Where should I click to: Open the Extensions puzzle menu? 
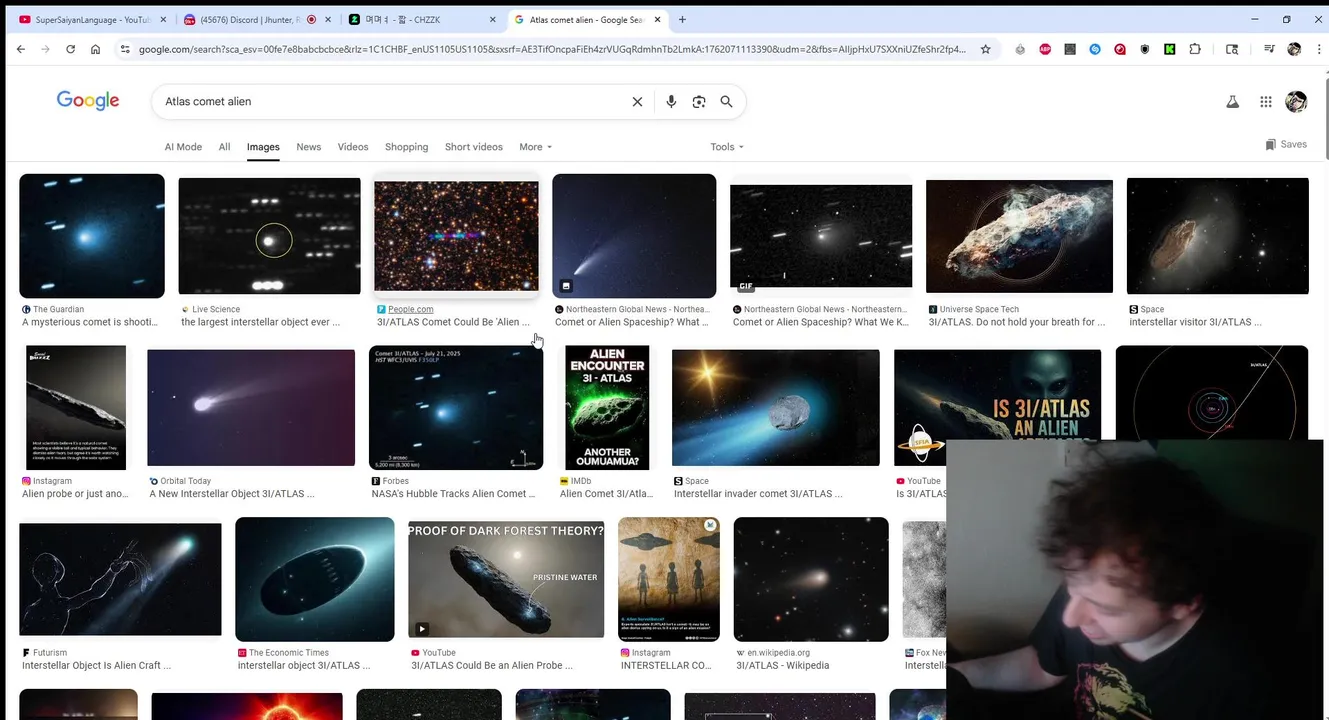[1195, 49]
